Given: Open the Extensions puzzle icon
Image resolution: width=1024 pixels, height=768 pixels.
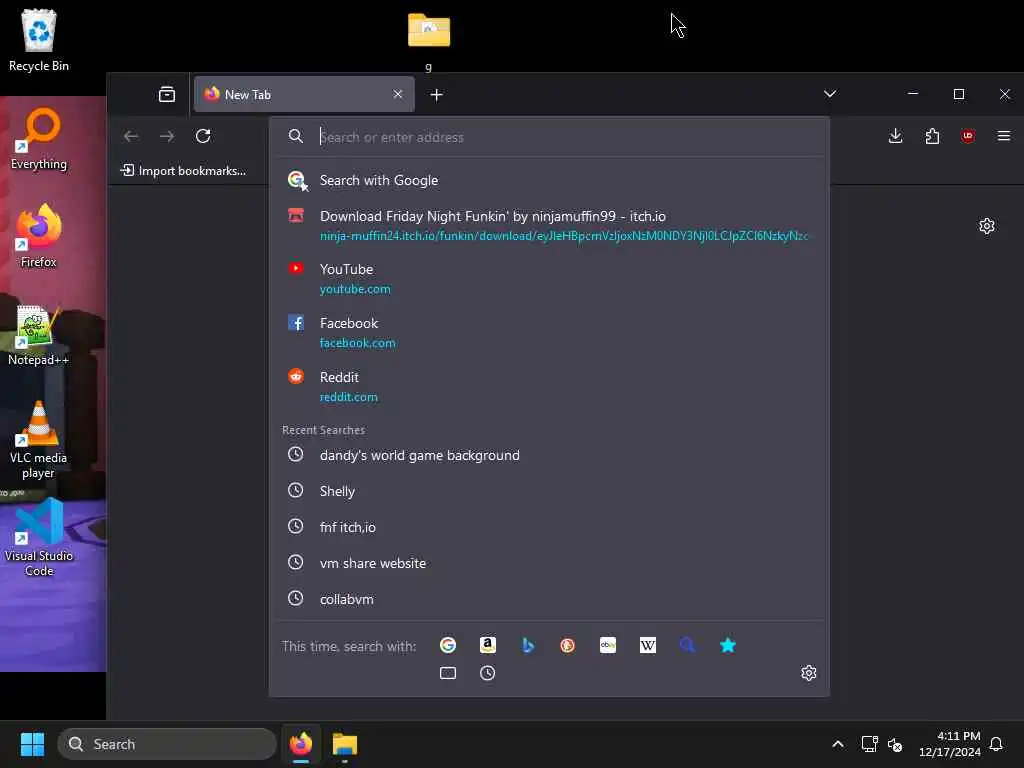Looking at the screenshot, I should pyautogui.click(x=932, y=136).
